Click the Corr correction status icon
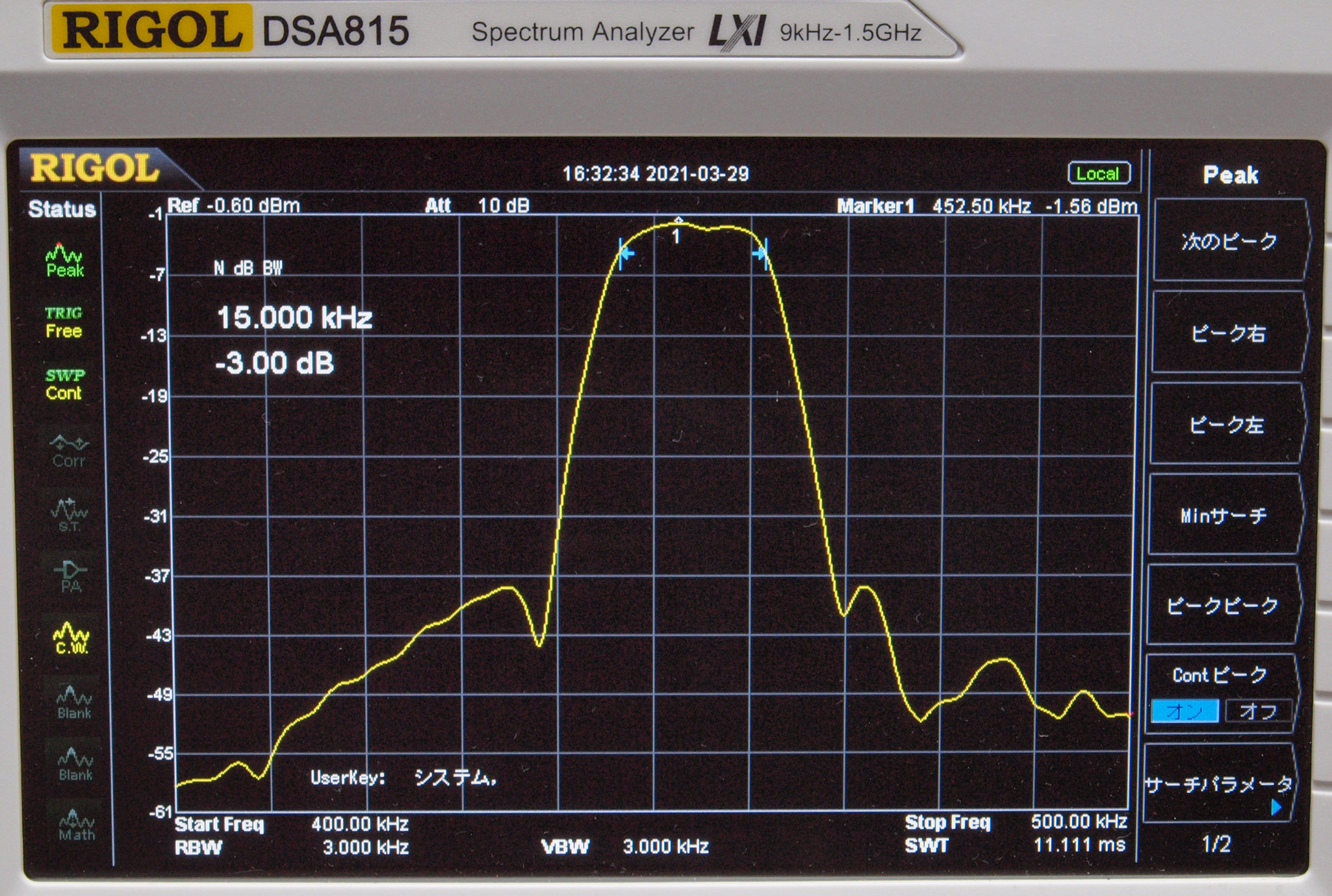The height and width of the screenshot is (896, 1332). tap(69, 451)
